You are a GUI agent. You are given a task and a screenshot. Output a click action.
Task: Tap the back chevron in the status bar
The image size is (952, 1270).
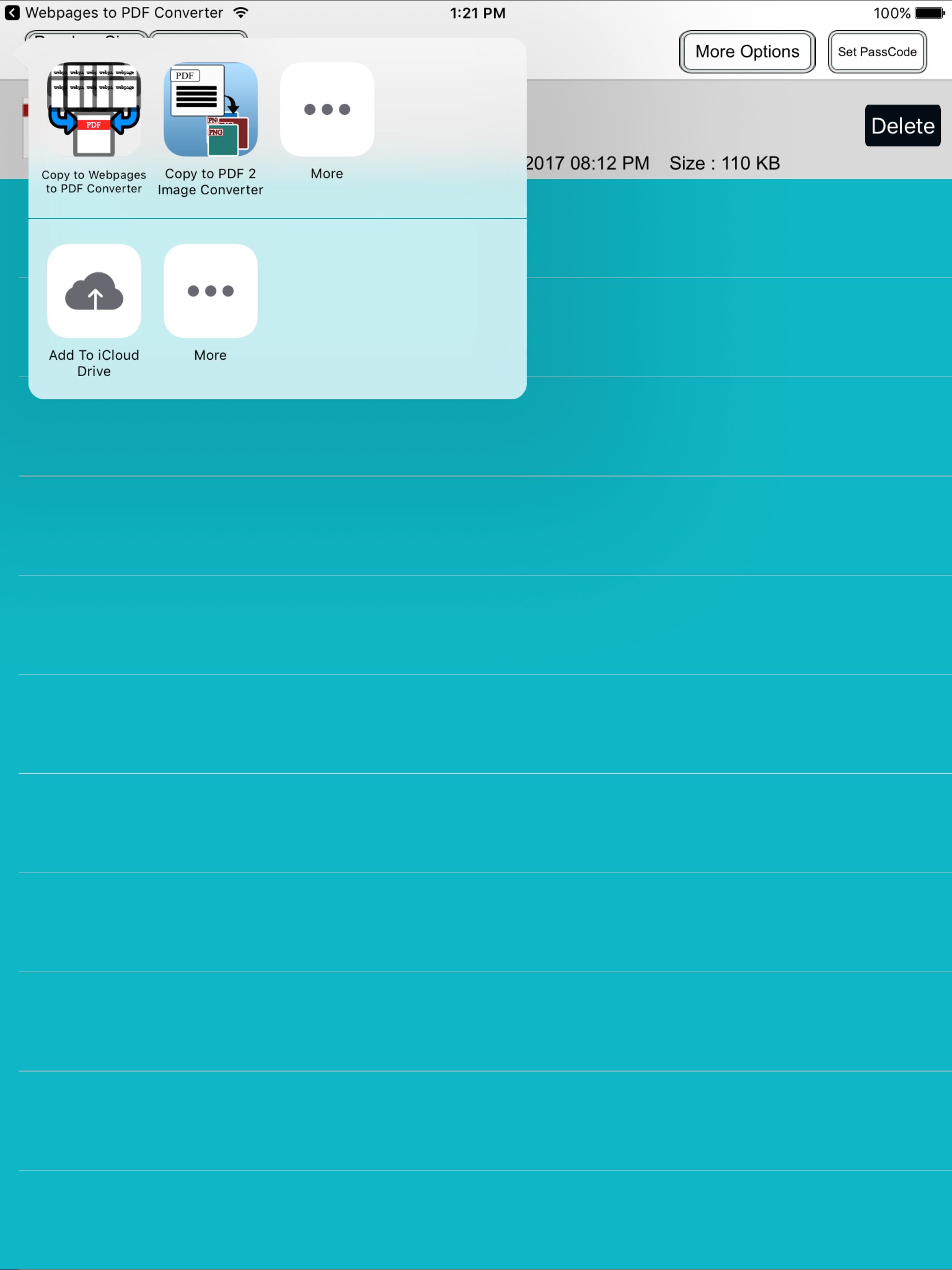(12, 13)
